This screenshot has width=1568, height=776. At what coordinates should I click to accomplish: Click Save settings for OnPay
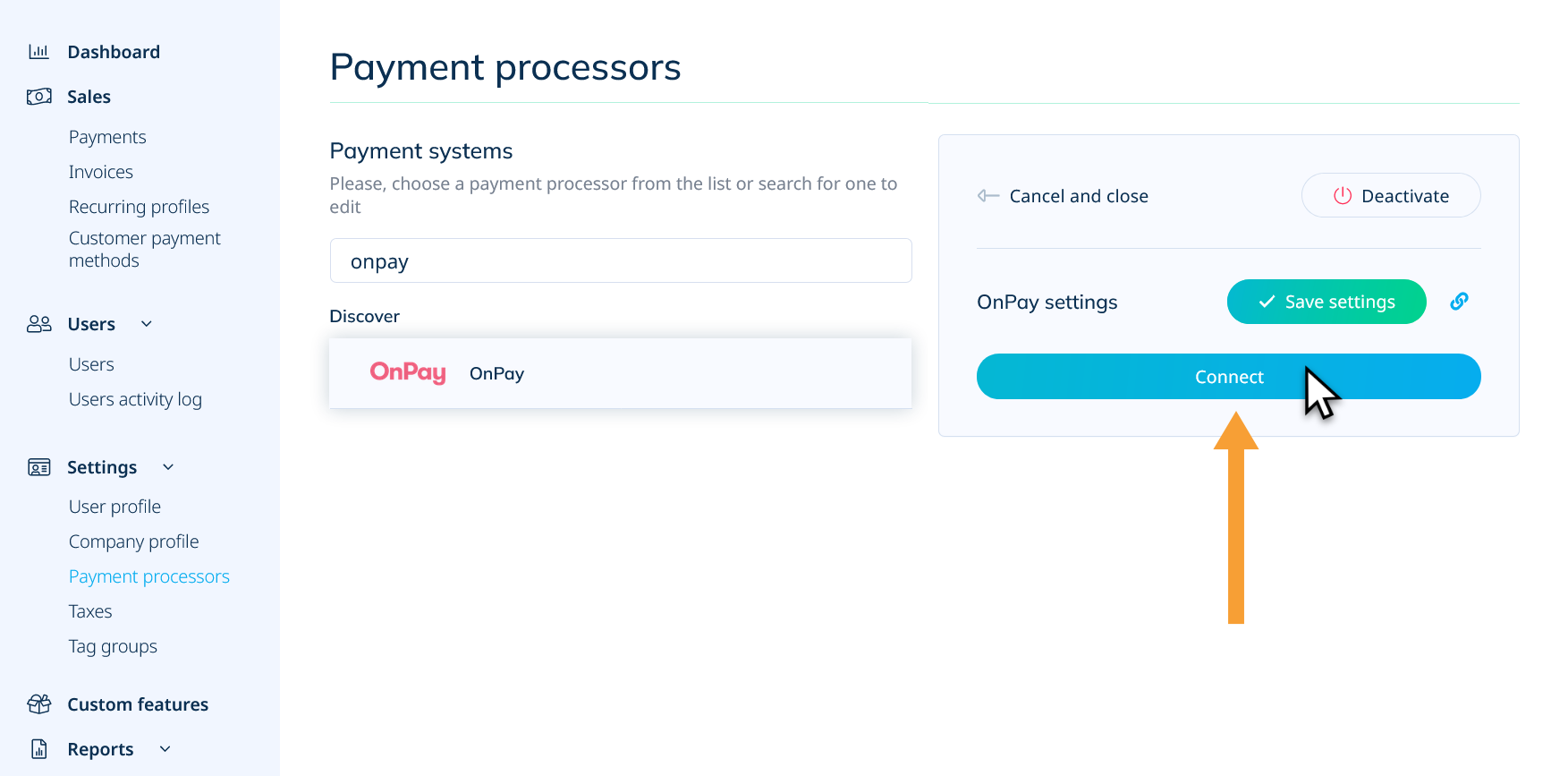[x=1326, y=302]
